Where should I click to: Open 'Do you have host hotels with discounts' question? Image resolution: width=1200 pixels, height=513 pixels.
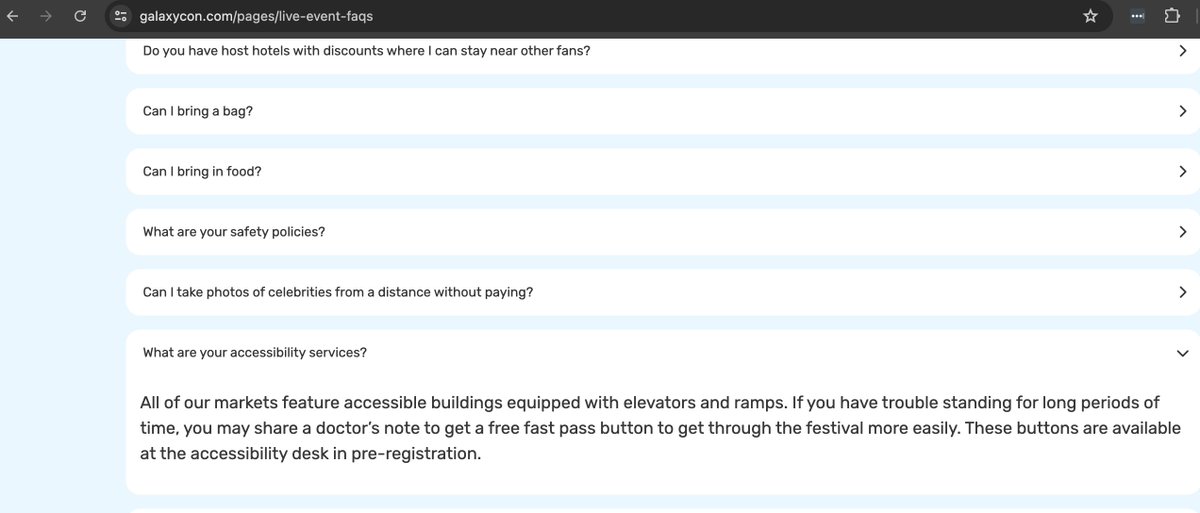coord(366,50)
